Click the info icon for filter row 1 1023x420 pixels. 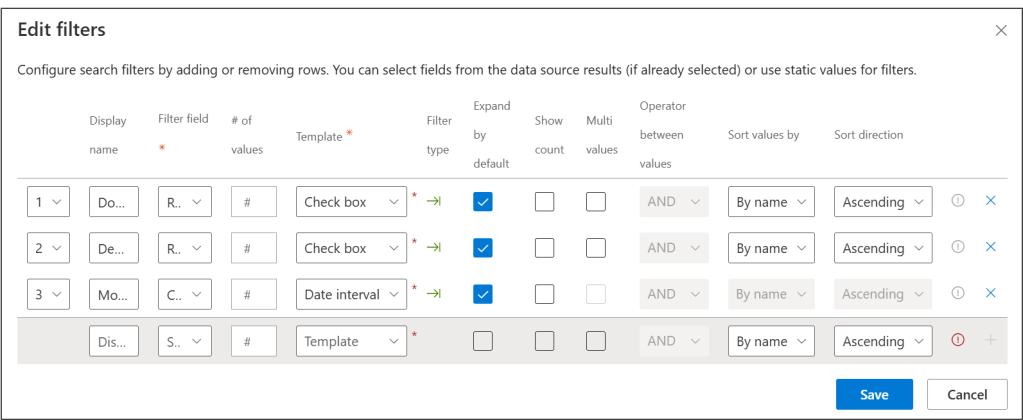pyautogui.click(x=957, y=201)
